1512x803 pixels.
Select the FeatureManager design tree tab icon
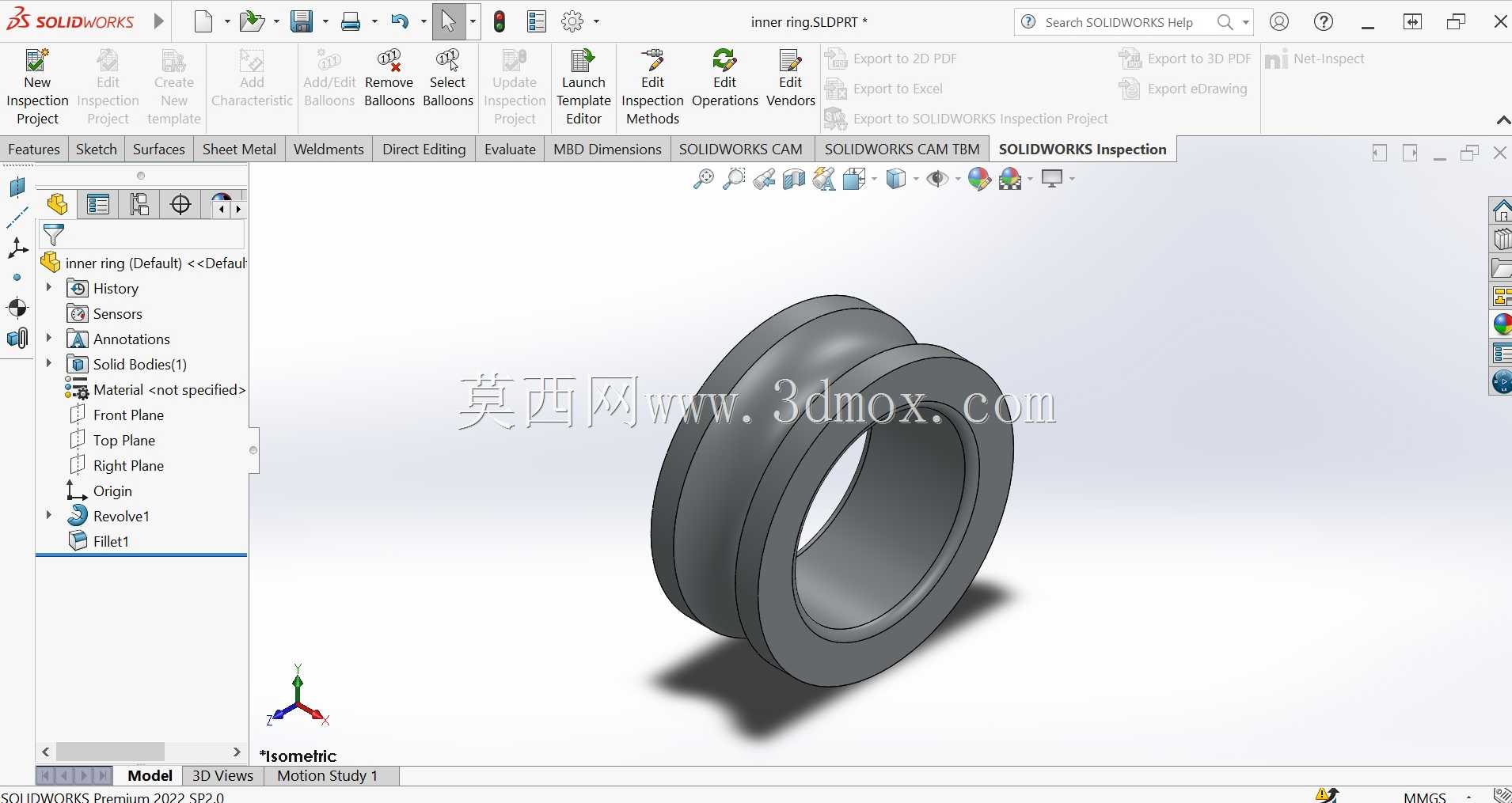pos(57,205)
